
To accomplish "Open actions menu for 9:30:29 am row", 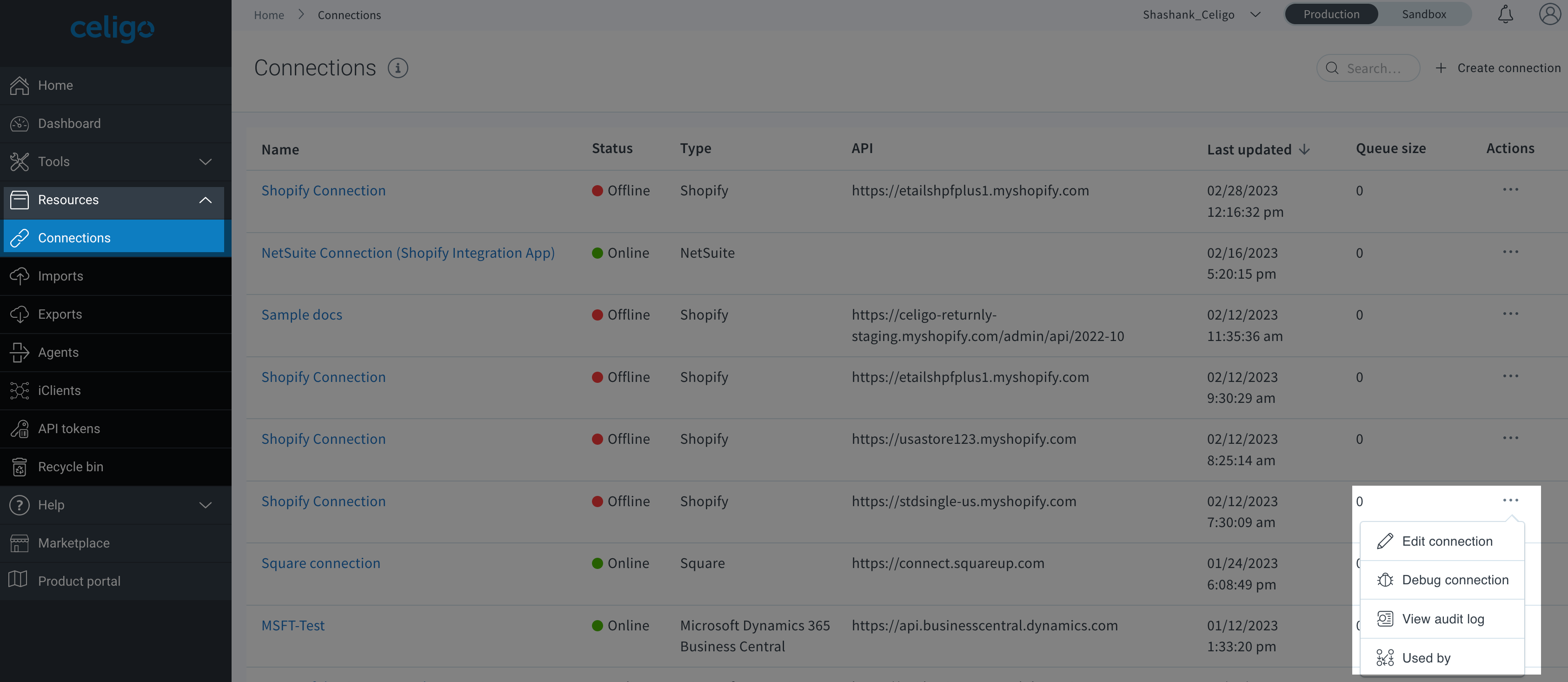I will [1510, 376].
